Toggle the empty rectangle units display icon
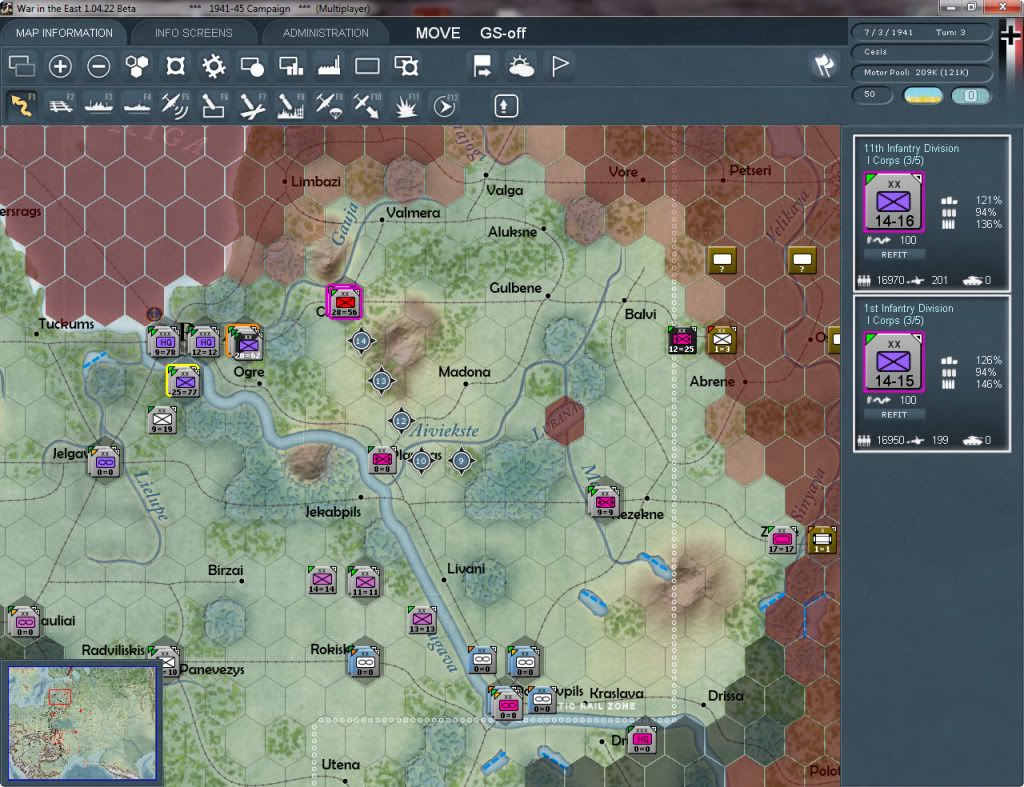The width and height of the screenshot is (1024, 787). [x=367, y=66]
